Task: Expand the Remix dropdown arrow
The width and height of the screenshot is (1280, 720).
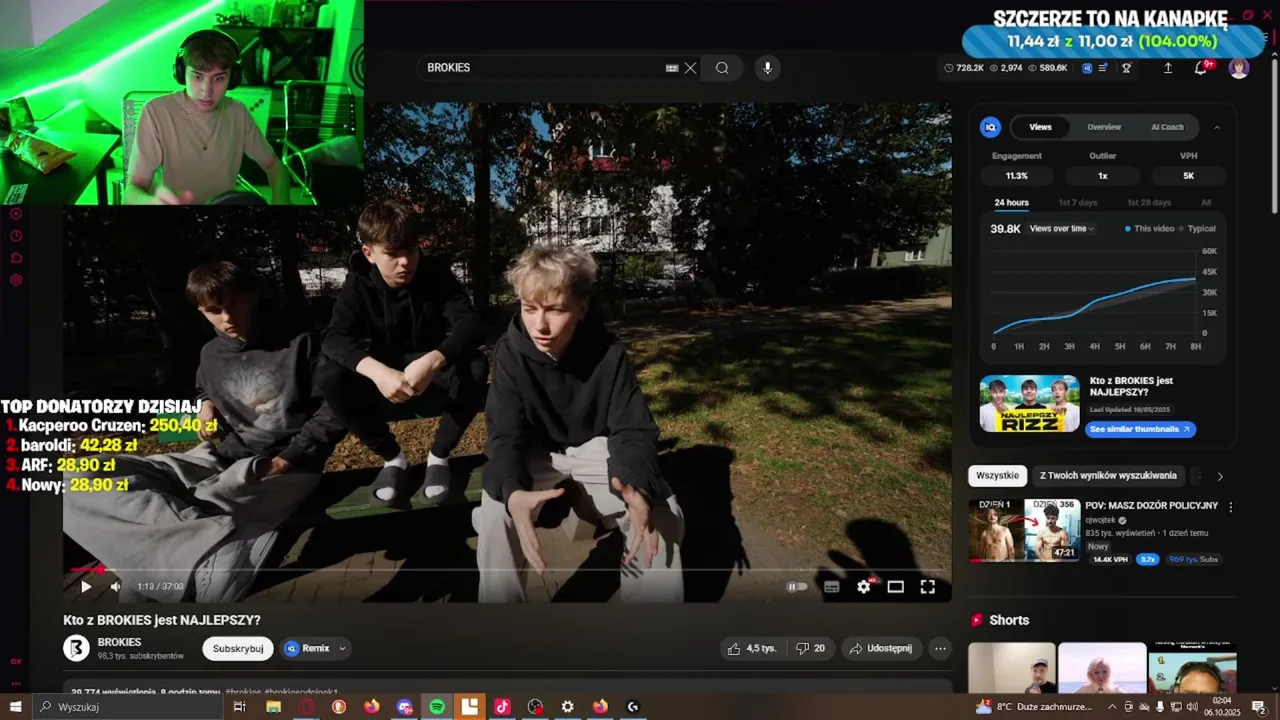Action: point(342,648)
